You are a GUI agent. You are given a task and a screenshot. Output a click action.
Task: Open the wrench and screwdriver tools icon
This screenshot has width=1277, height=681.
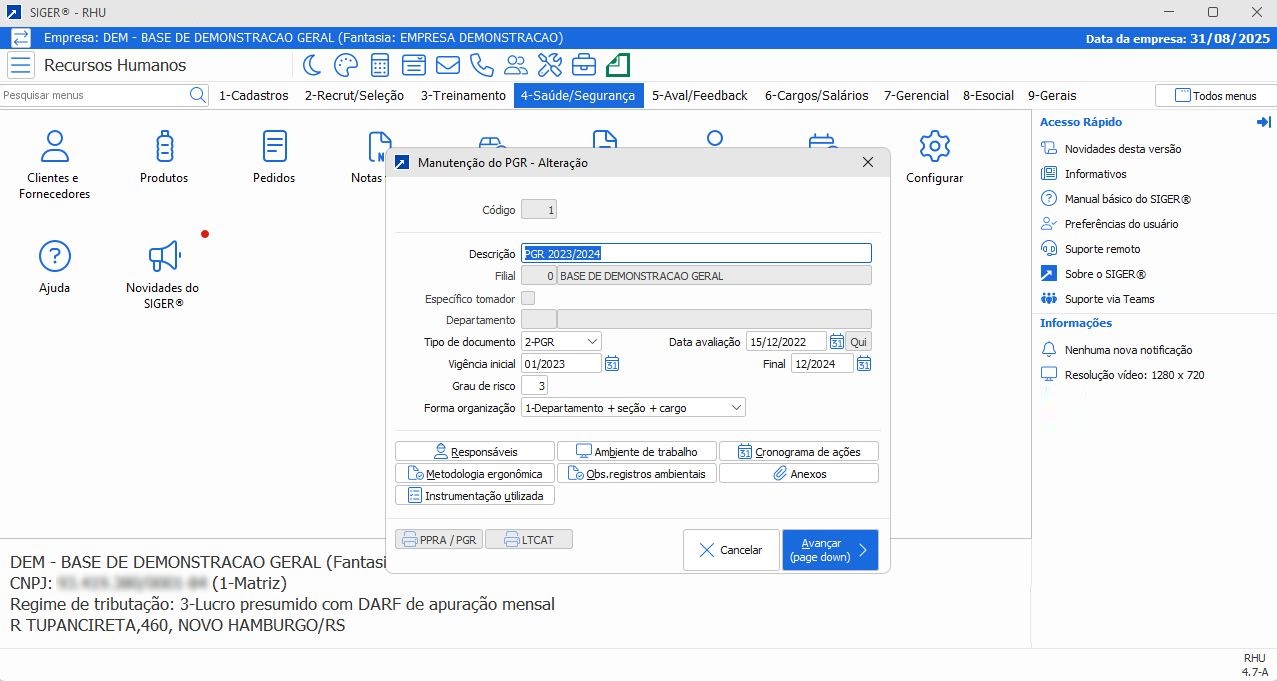pos(550,66)
